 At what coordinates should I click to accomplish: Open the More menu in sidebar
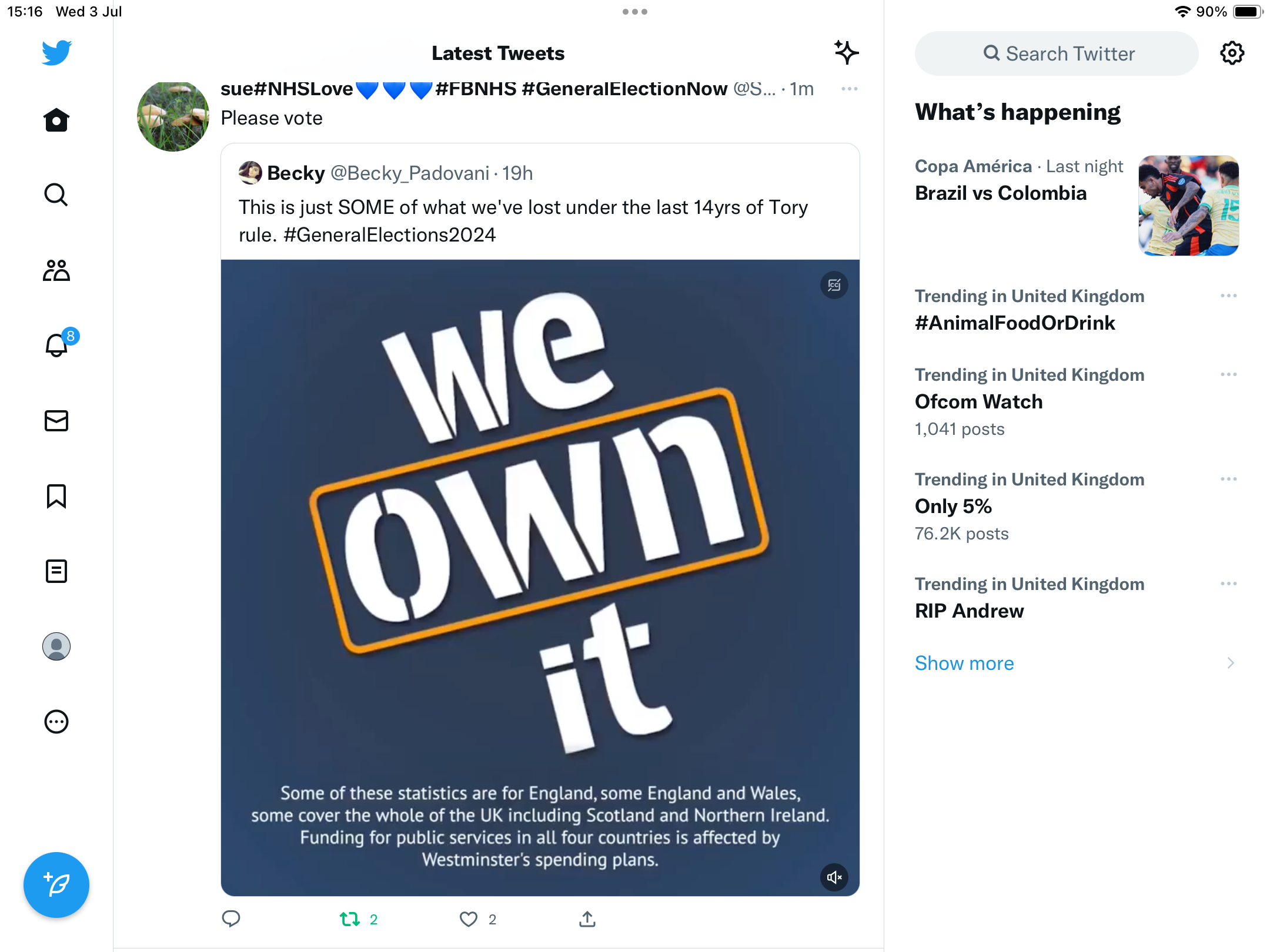[56, 722]
